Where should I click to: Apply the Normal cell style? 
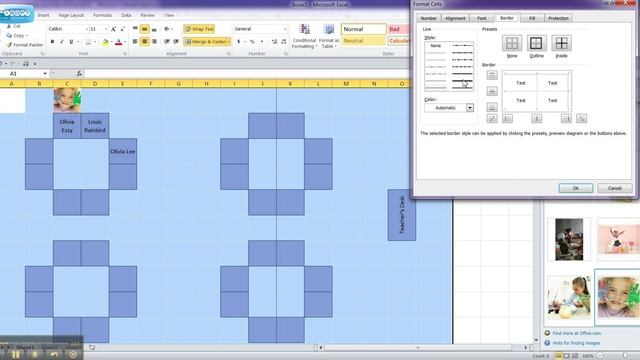(x=364, y=29)
